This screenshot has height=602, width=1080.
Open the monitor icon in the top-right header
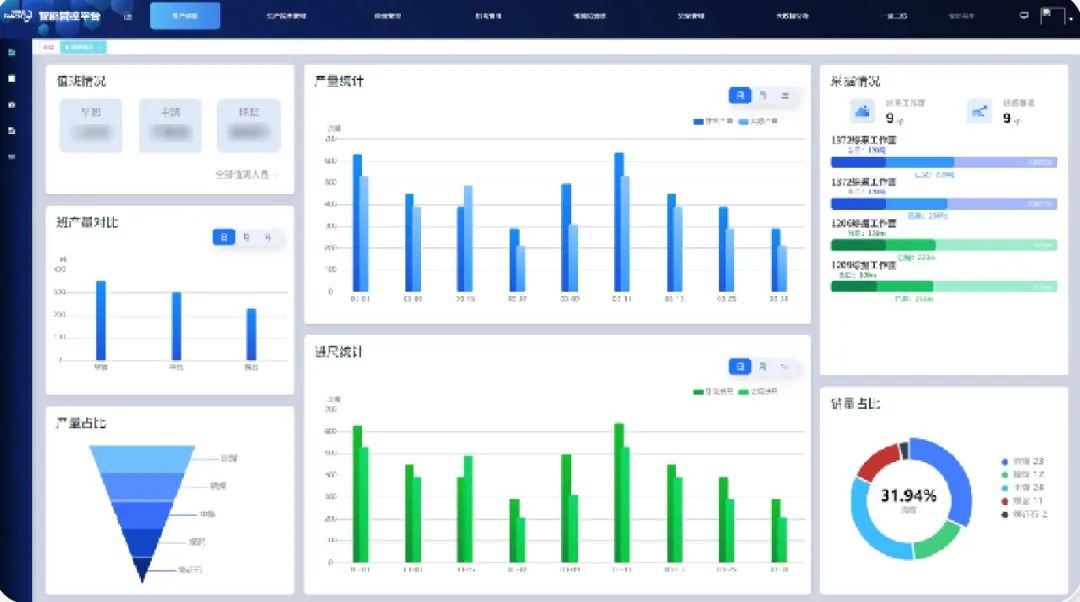[1024, 15]
